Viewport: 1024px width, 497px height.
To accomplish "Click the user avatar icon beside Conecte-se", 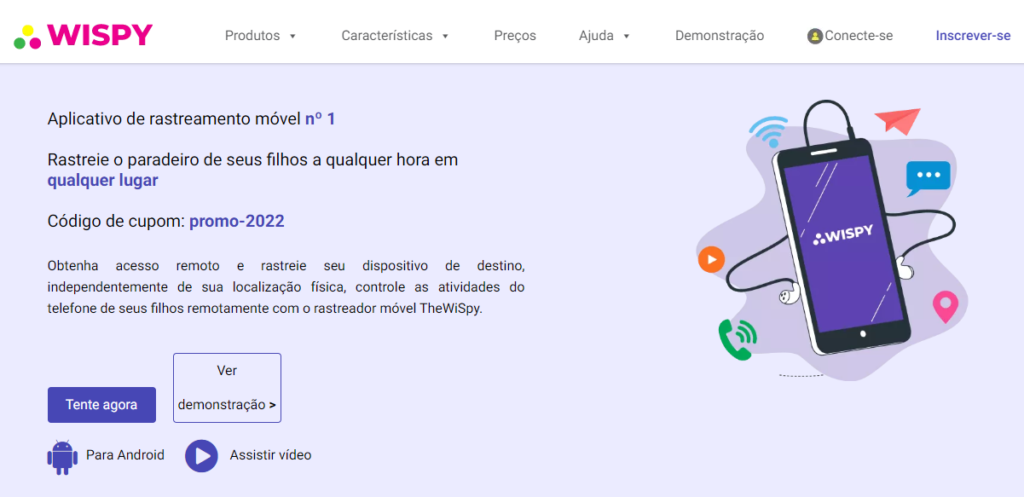I will [815, 36].
